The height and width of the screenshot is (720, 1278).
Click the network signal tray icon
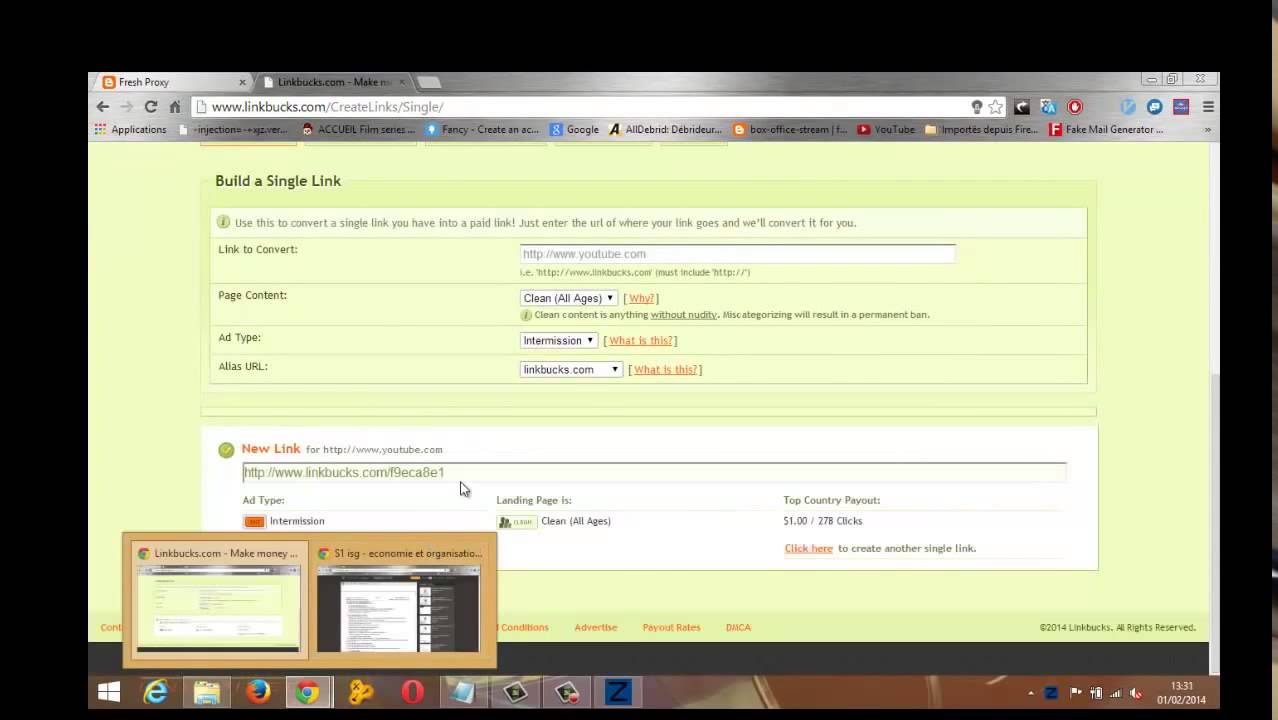click(1116, 693)
